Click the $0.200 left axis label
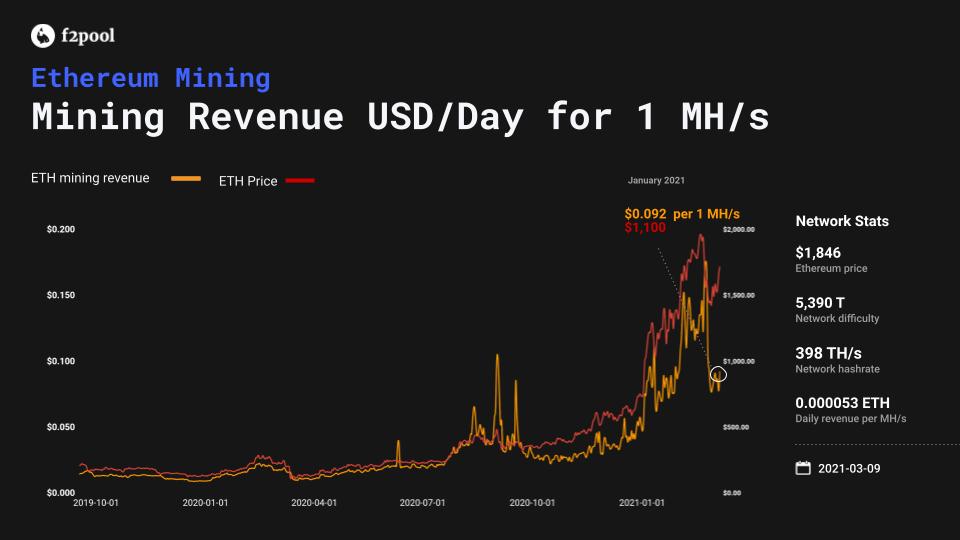The image size is (960, 540). click(61, 229)
